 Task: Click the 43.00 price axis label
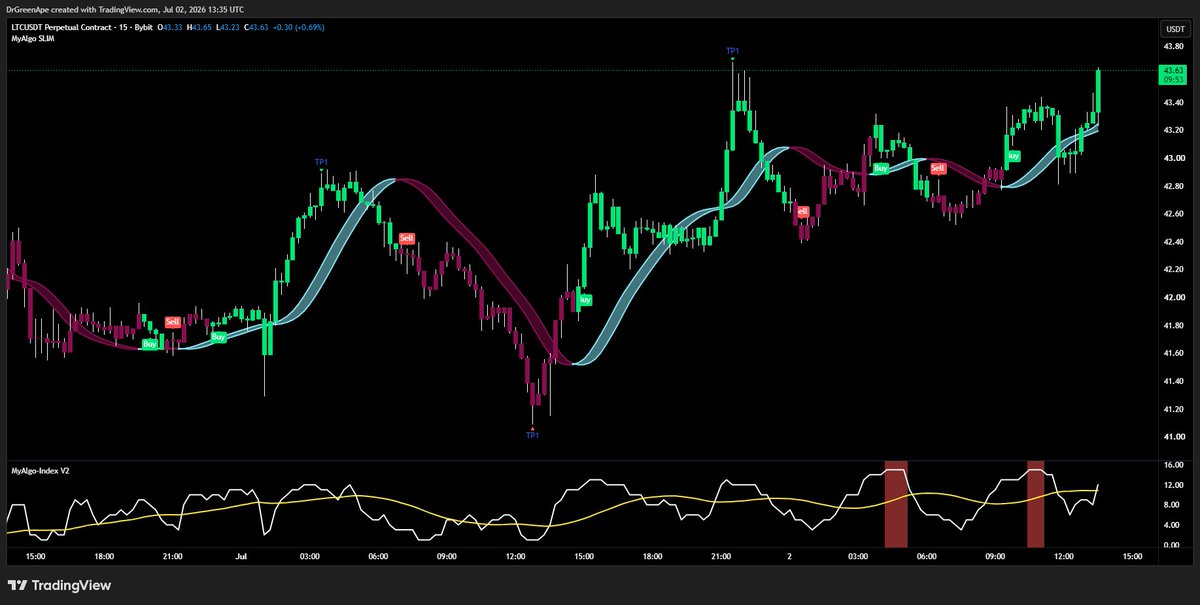pos(1173,158)
